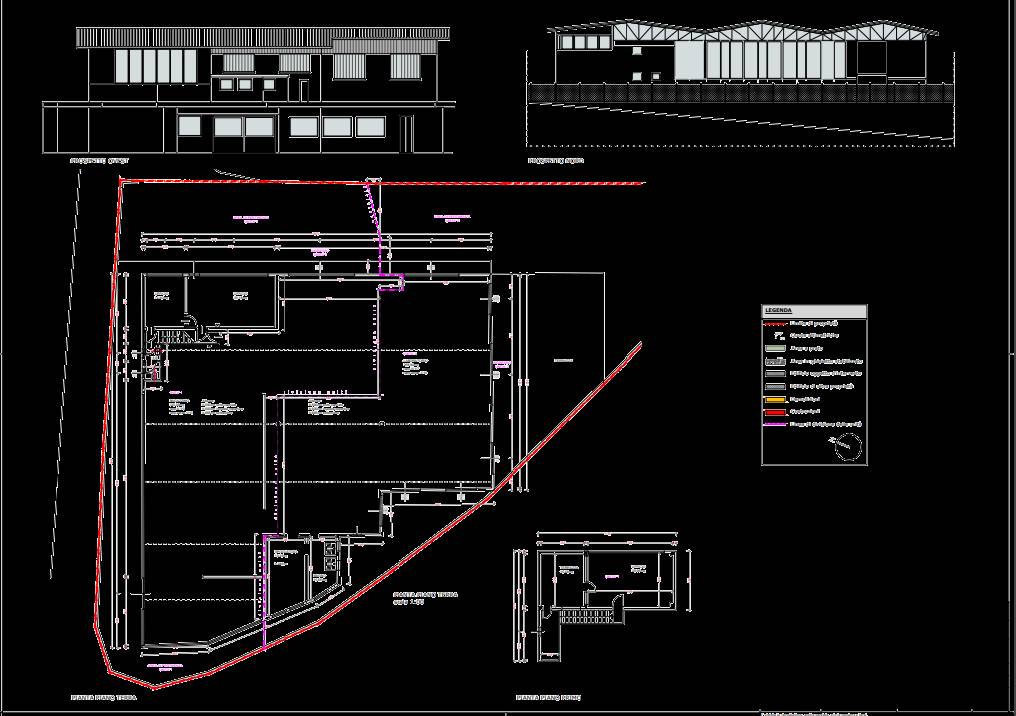Select the PIANTA PIANO TERRA label bottom left
1016x716 pixels.
pos(104,698)
